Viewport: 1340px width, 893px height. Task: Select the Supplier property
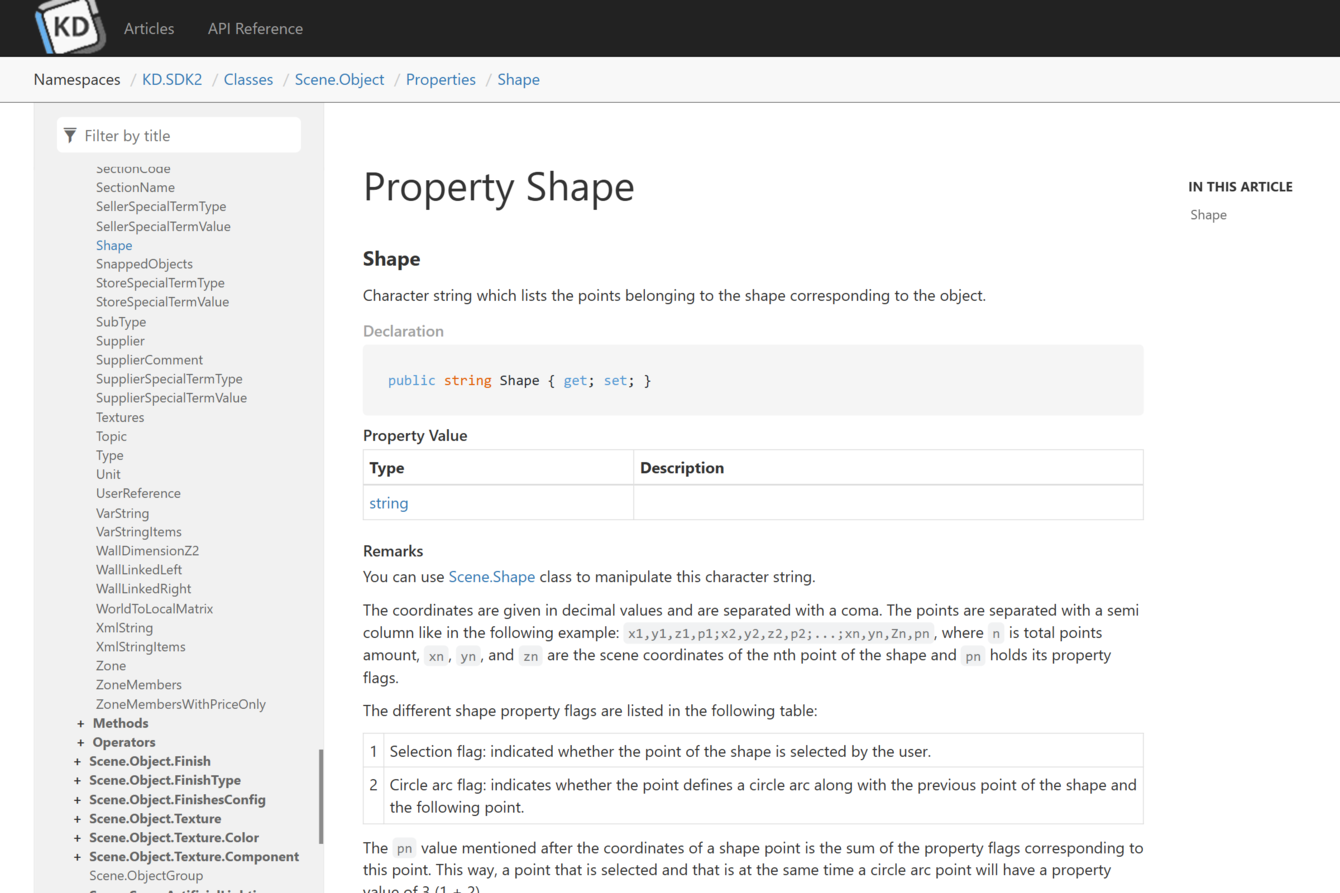click(120, 341)
